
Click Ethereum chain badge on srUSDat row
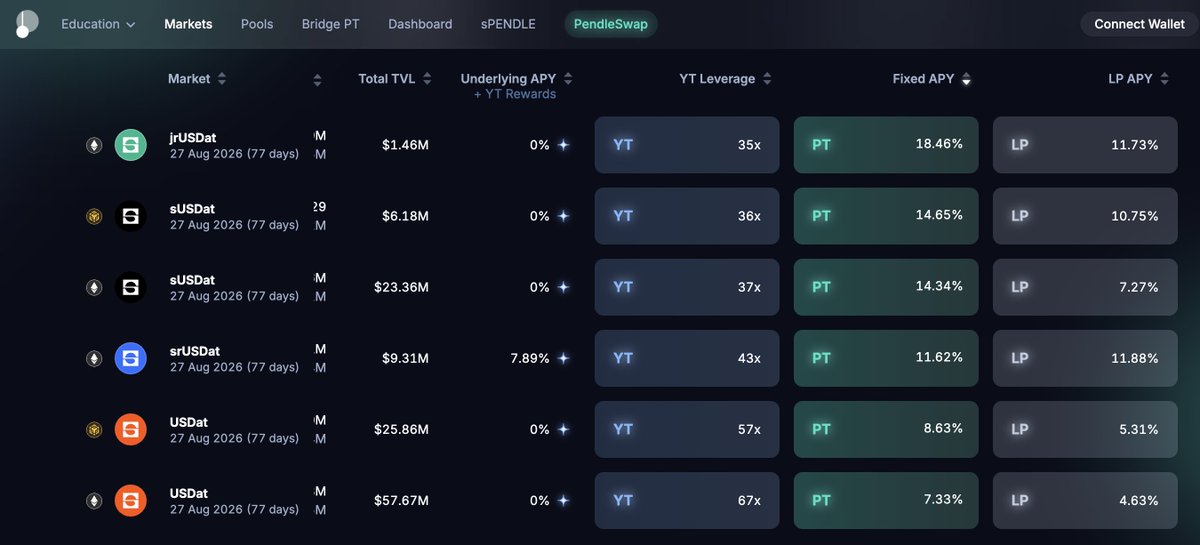point(94,358)
